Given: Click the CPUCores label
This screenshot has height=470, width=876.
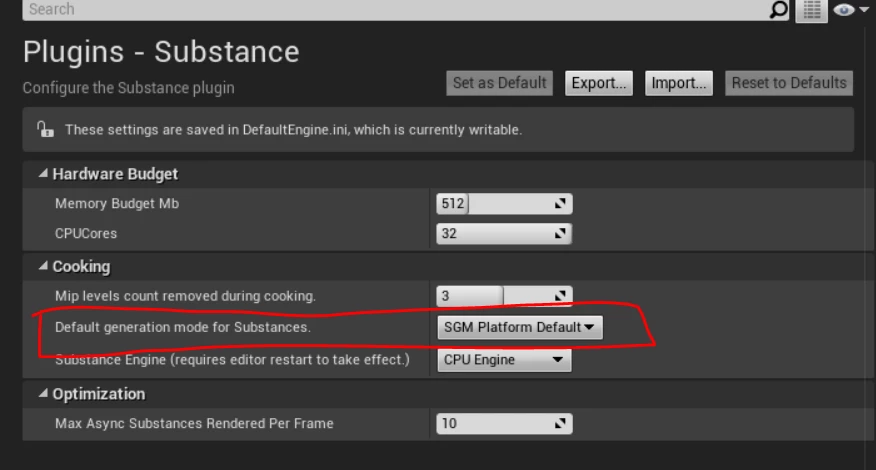Looking at the screenshot, I should [86, 234].
